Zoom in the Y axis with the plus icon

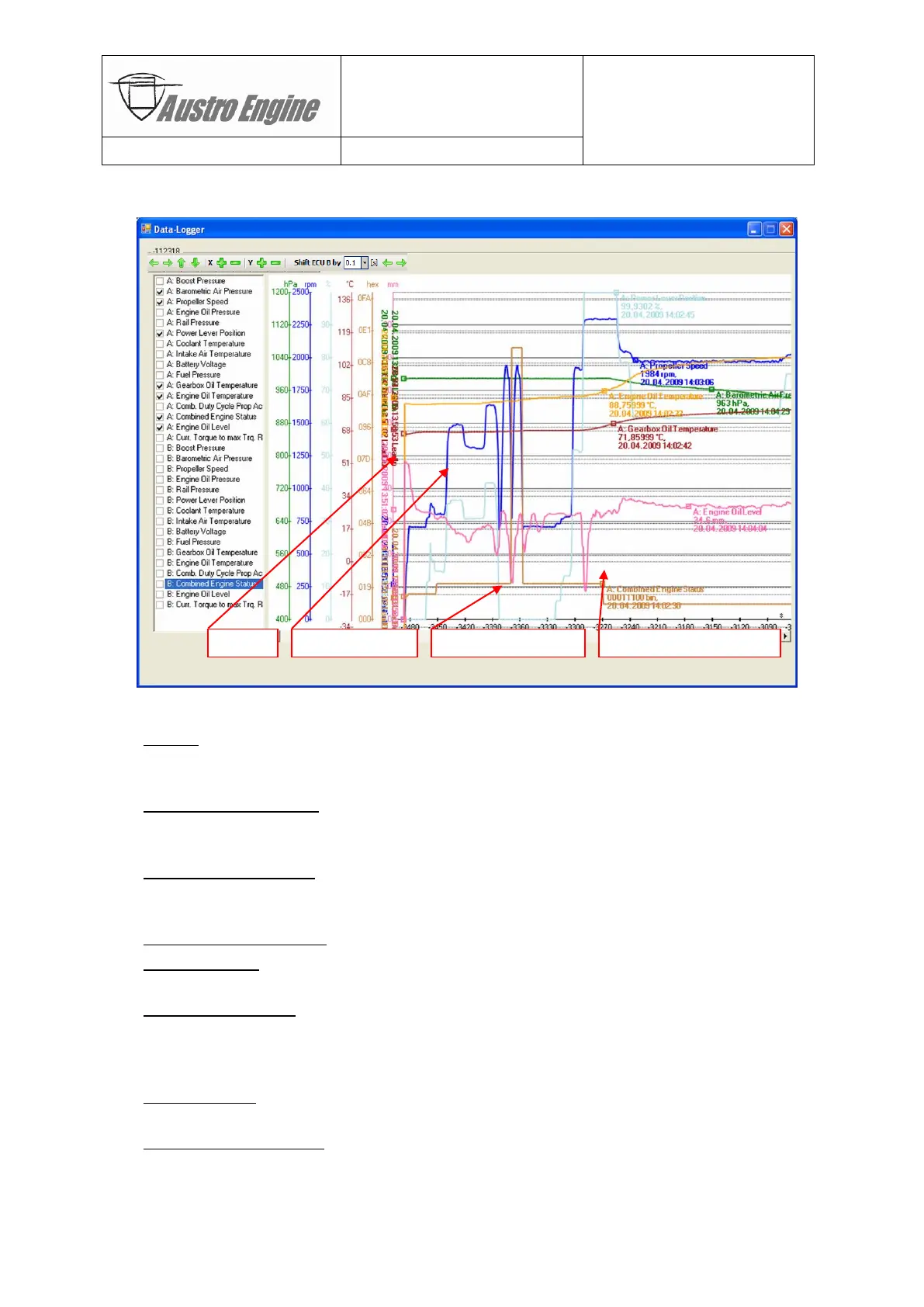coord(261,263)
